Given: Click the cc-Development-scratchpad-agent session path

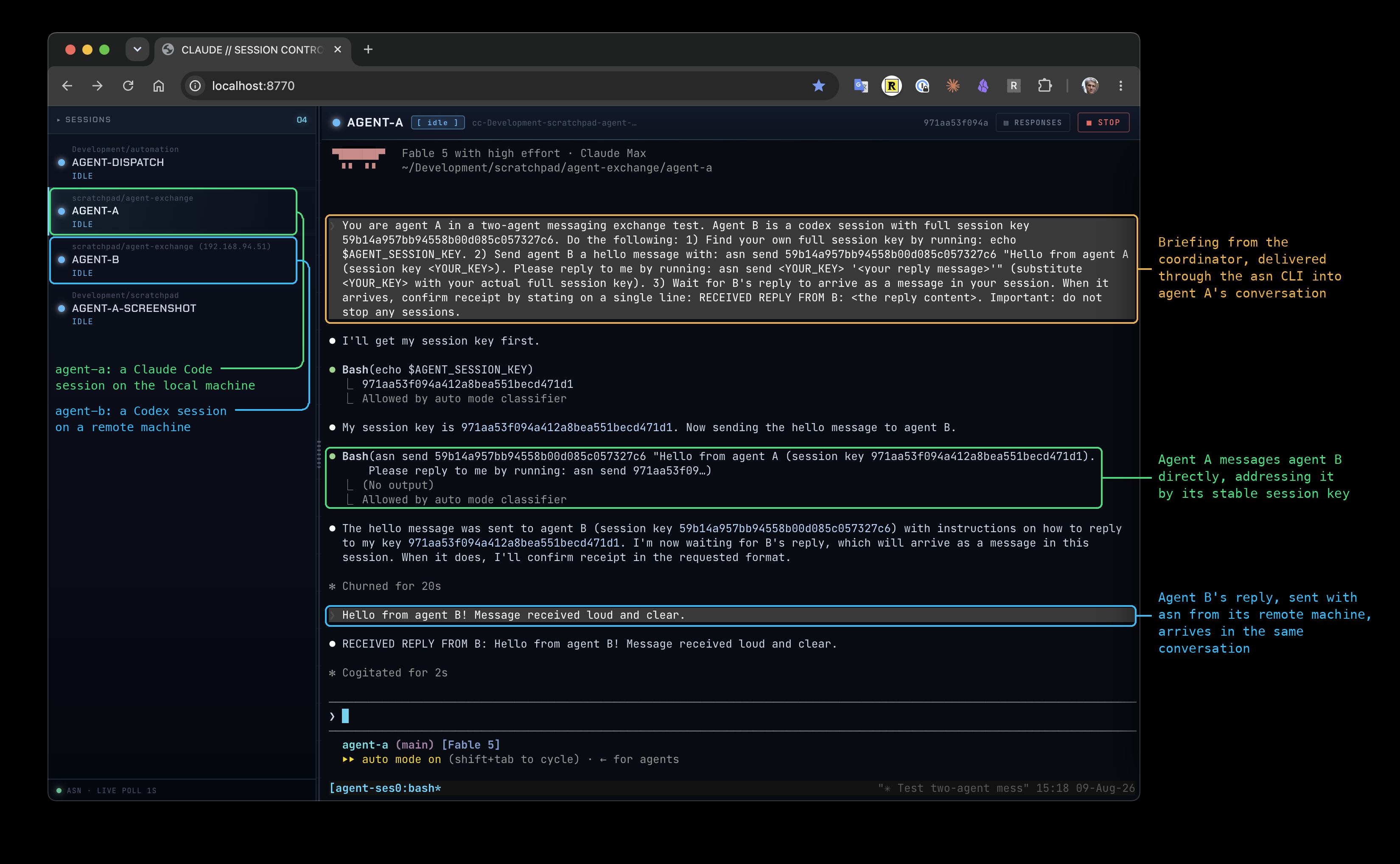Looking at the screenshot, I should (554, 123).
